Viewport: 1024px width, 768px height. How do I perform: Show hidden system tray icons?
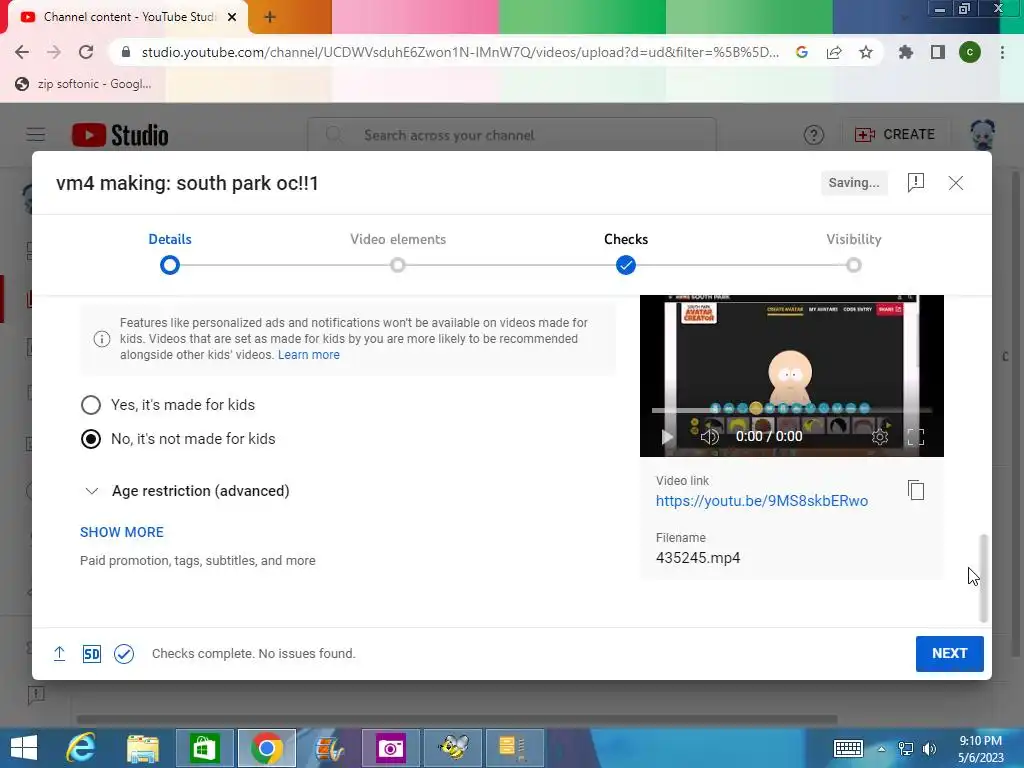pyautogui.click(x=882, y=748)
